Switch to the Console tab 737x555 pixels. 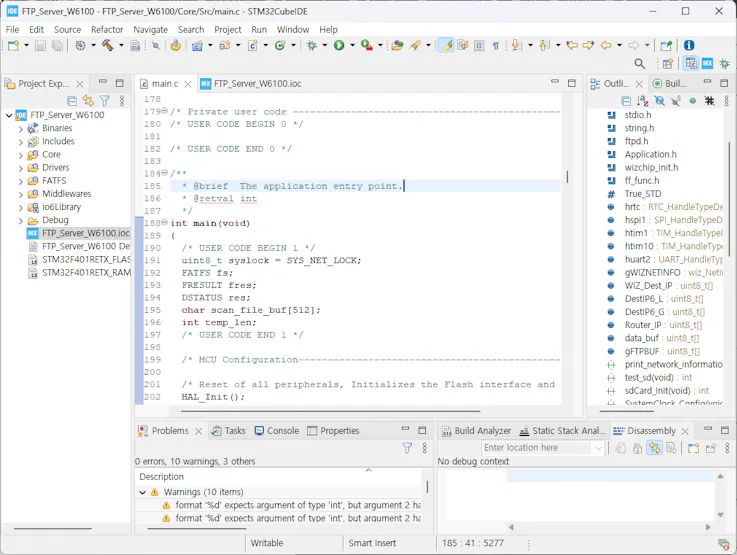pyautogui.click(x=277, y=431)
